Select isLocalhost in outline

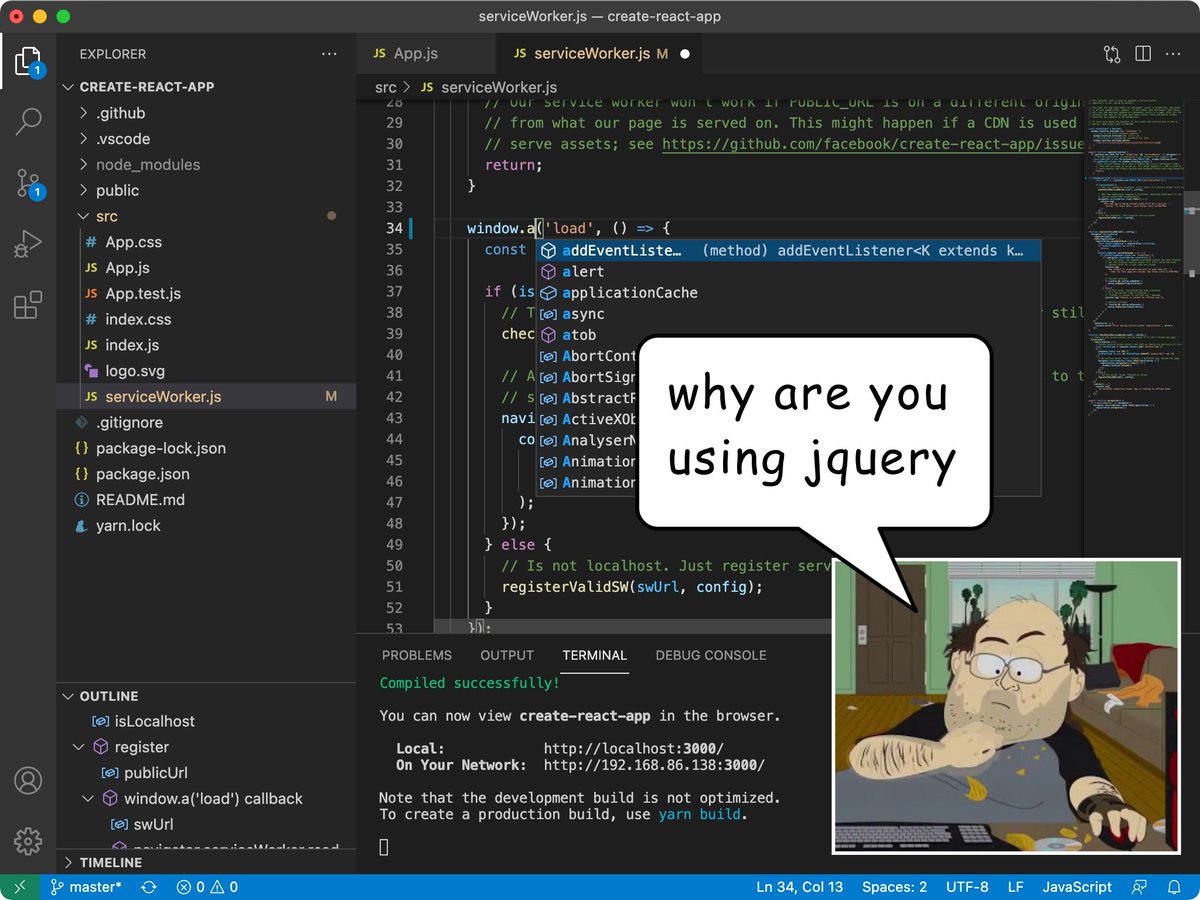(x=206, y=721)
